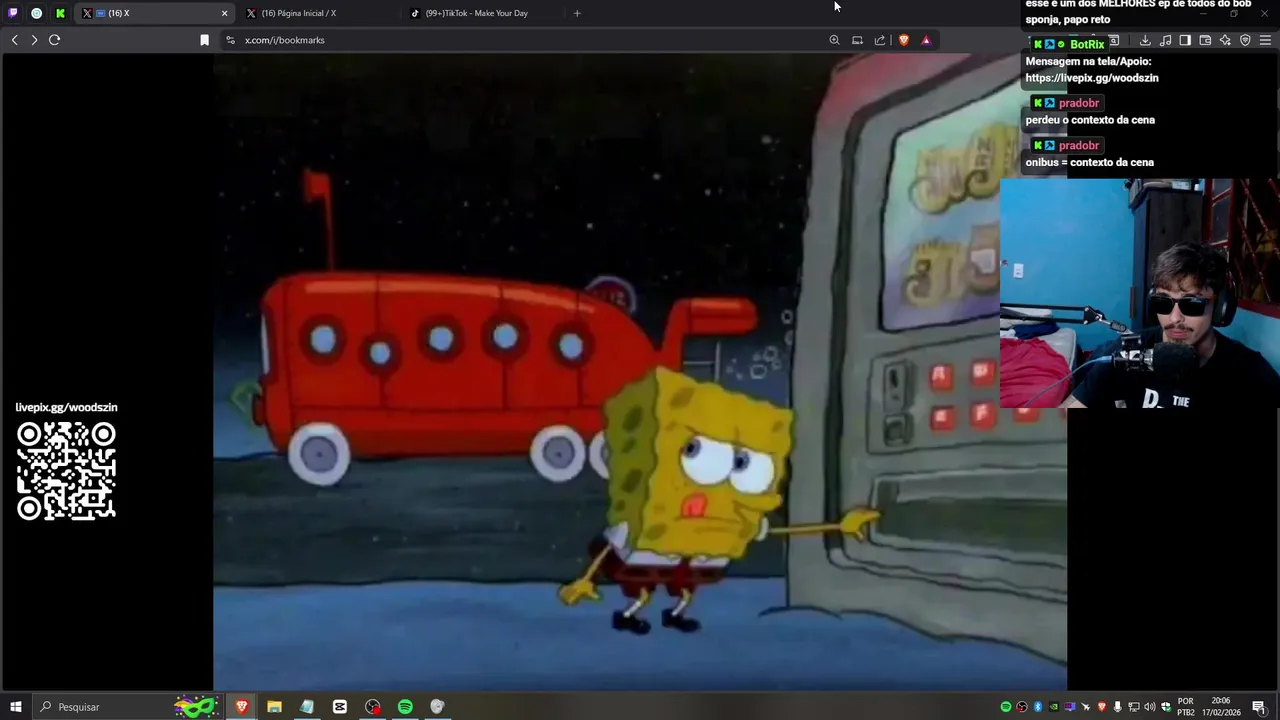Click pradobr above 'perdeu o contexto da cena'
This screenshot has height=720, width=1280.
[1079, 103]
